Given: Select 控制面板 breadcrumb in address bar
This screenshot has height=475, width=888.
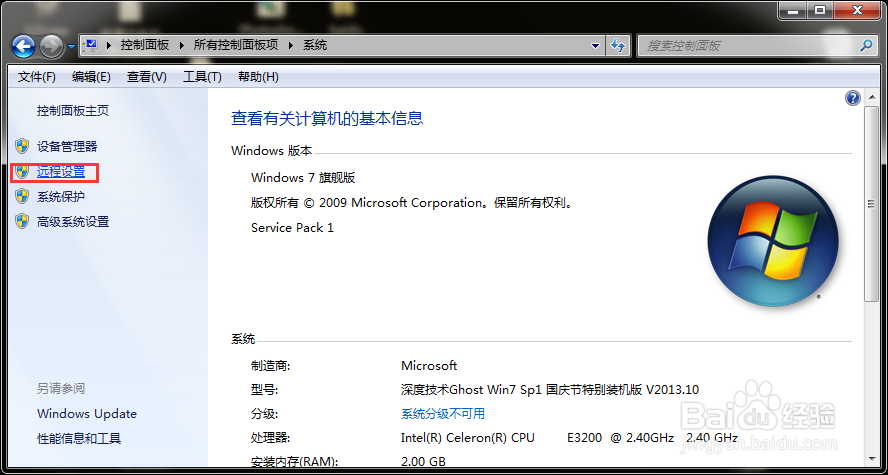Looking at the screenshot, I should (x=144, y=45).
